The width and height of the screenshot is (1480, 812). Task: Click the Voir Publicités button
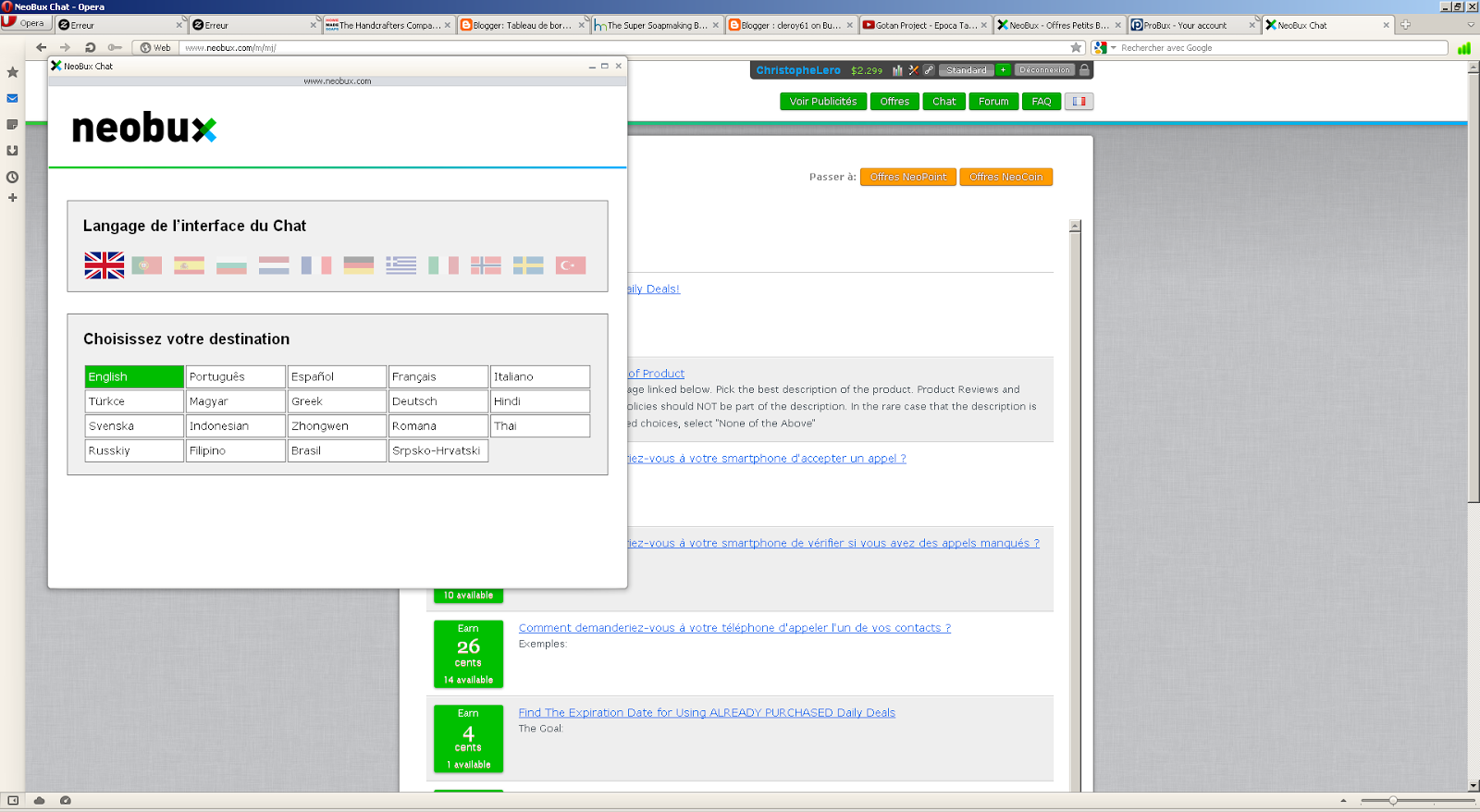[x=823, y=102]
